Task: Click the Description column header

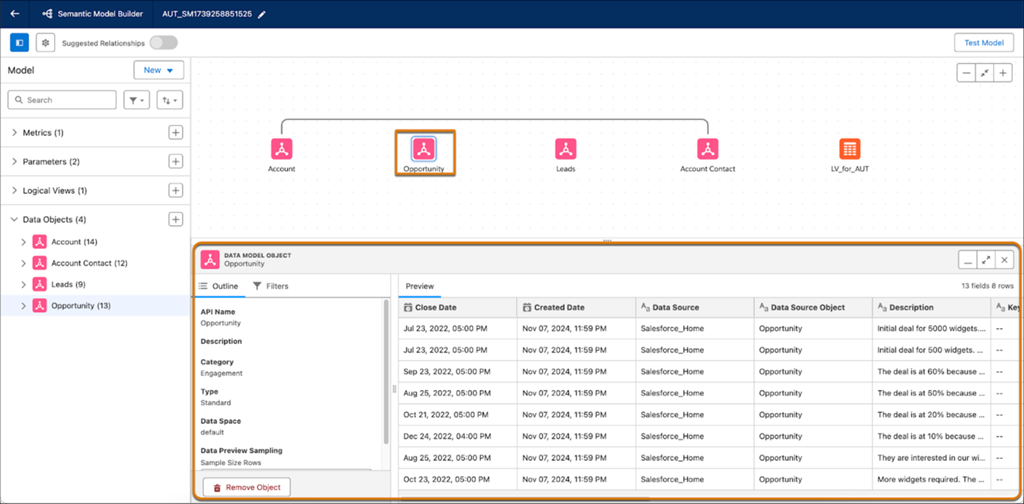Action: [931, 307]
